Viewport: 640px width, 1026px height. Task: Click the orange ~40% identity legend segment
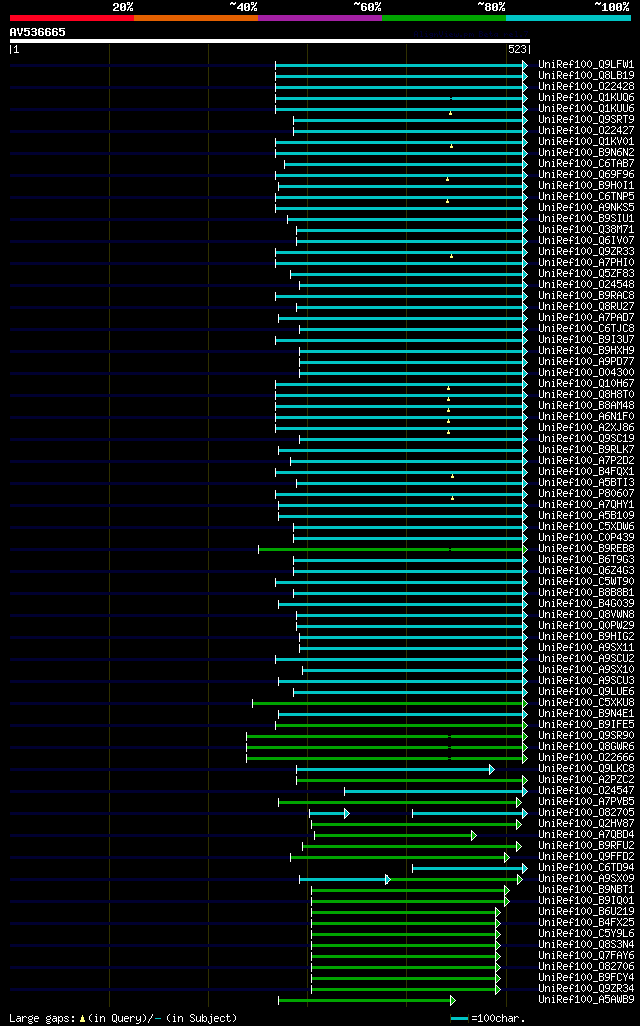[x=196, y=18]
